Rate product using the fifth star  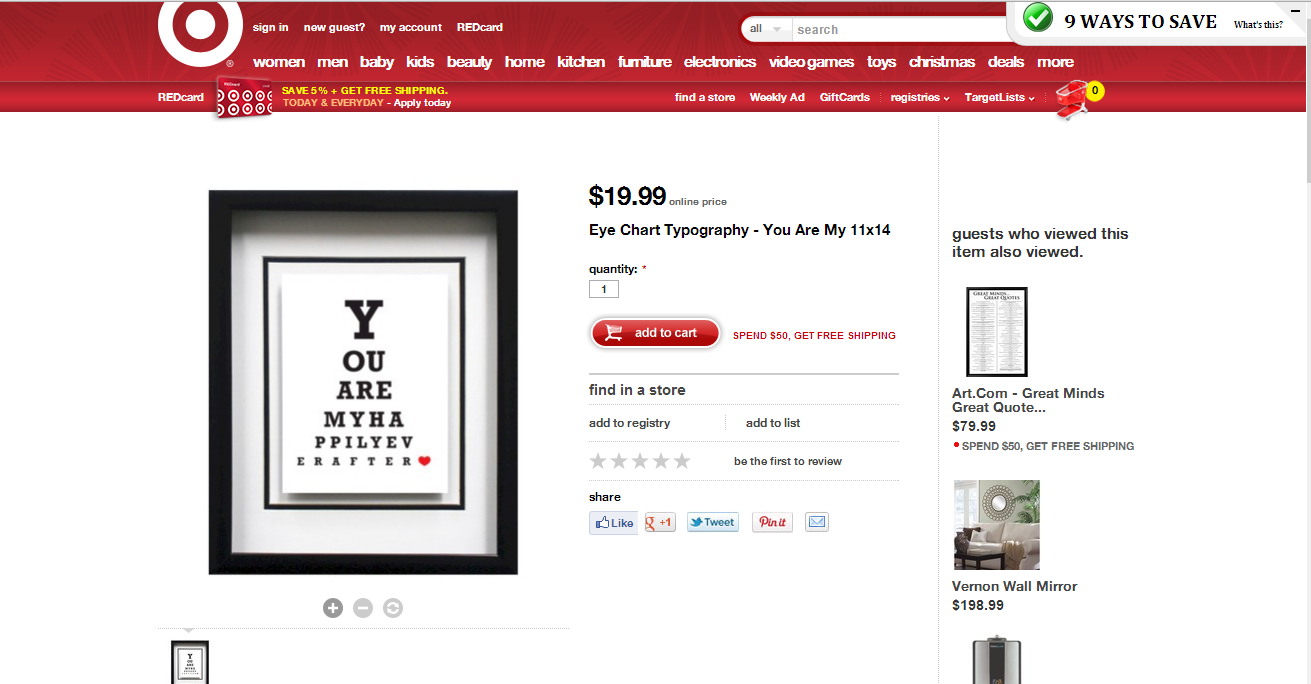682,461
